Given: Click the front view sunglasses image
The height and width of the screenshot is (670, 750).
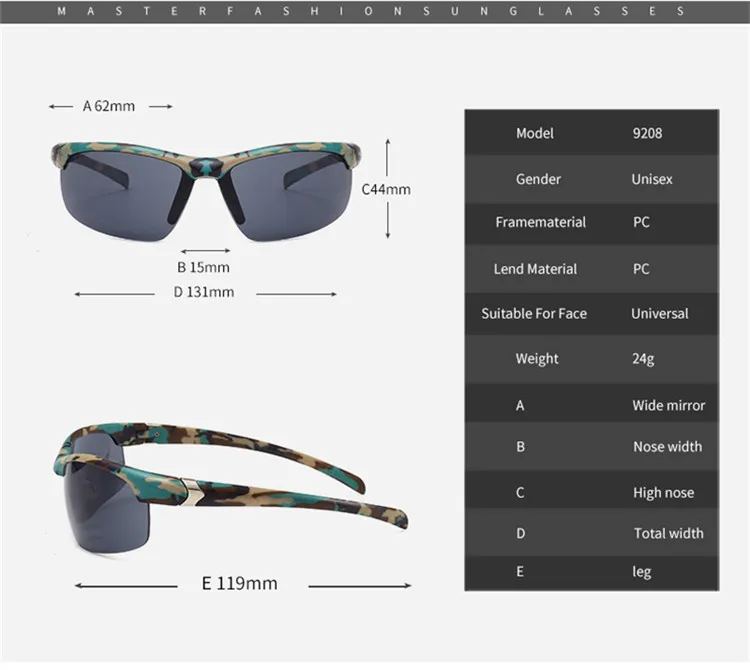Looking at the screenshot, I should [x=206, y=190].
